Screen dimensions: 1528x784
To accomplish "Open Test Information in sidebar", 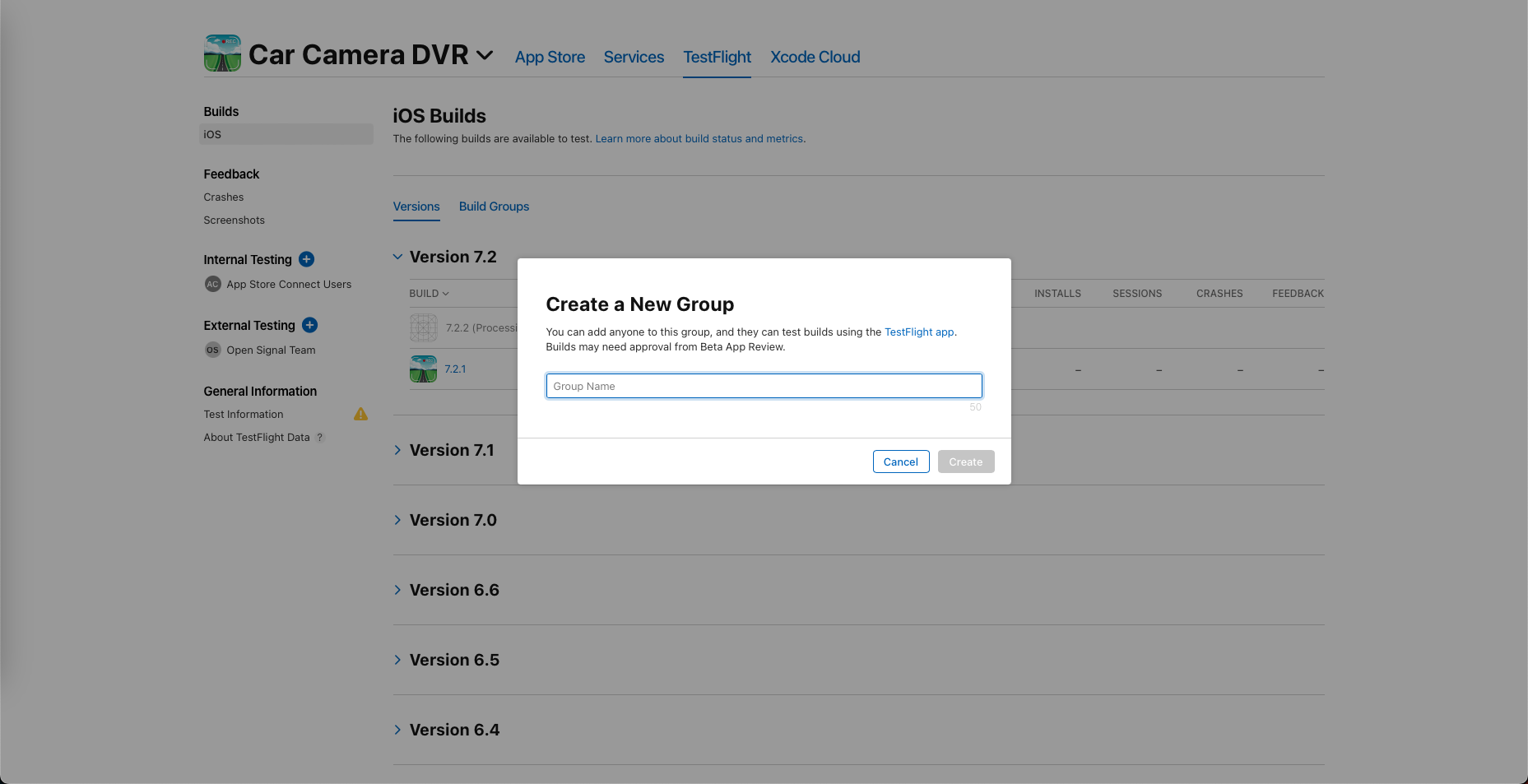I will point(244,415).
